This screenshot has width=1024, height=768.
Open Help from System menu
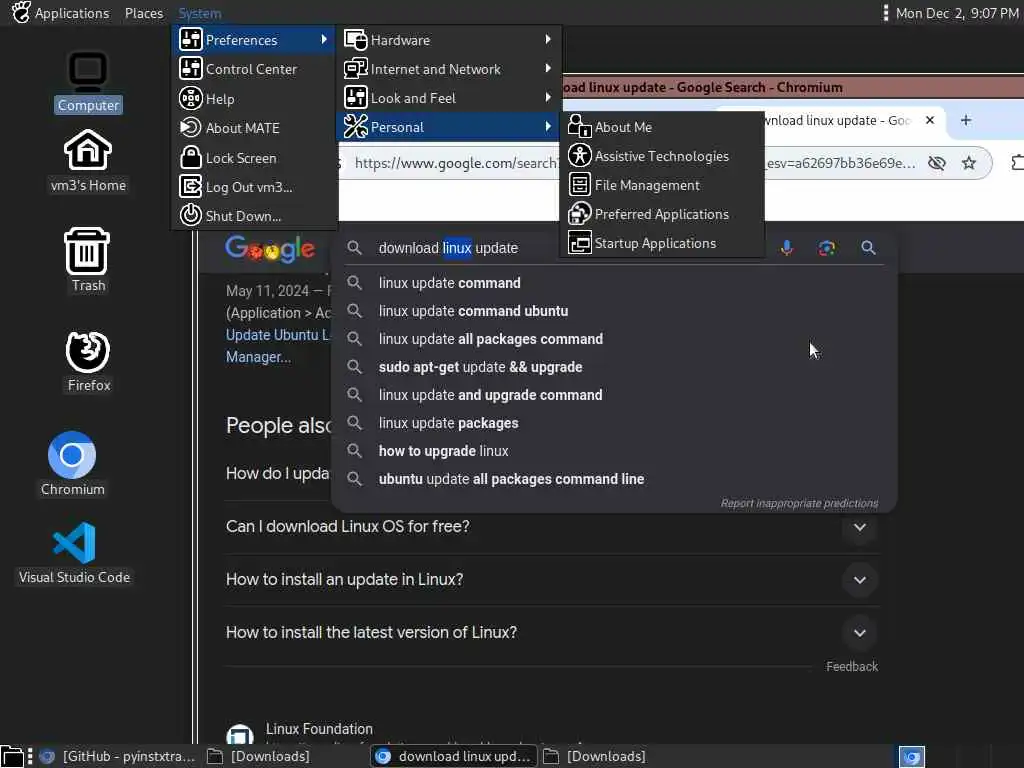point(253,99)
